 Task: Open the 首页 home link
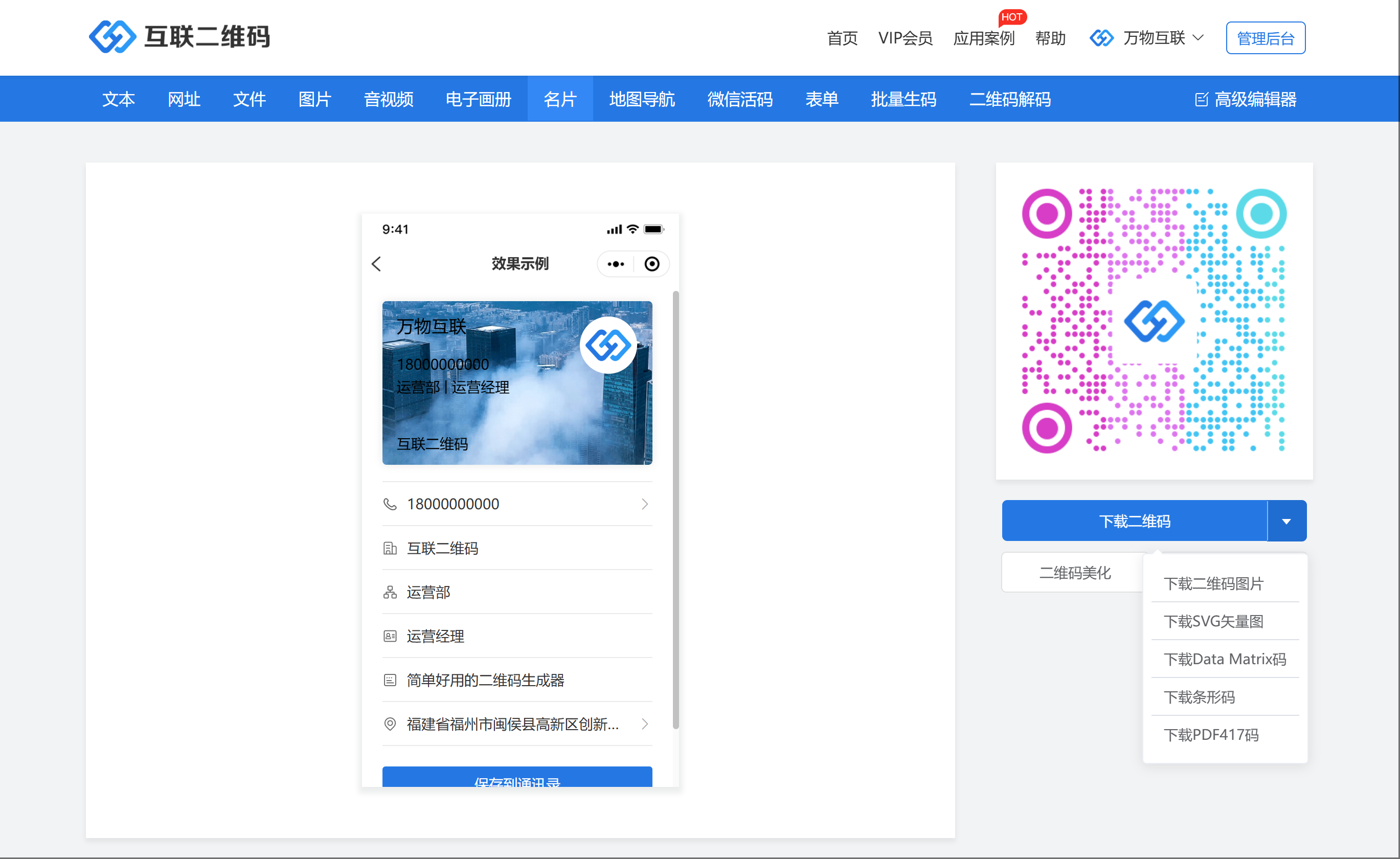(842, 38)
